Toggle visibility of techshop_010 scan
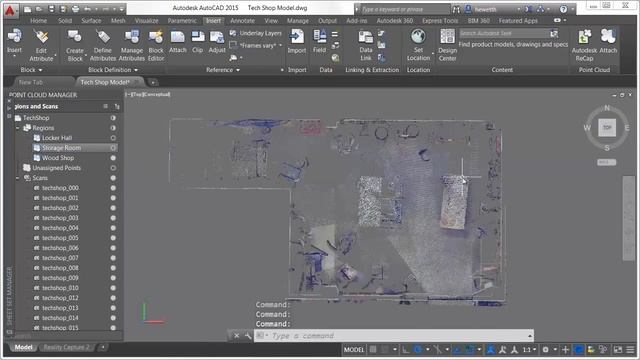The width and height of the screenshot is (640, 360). (113, 288)
